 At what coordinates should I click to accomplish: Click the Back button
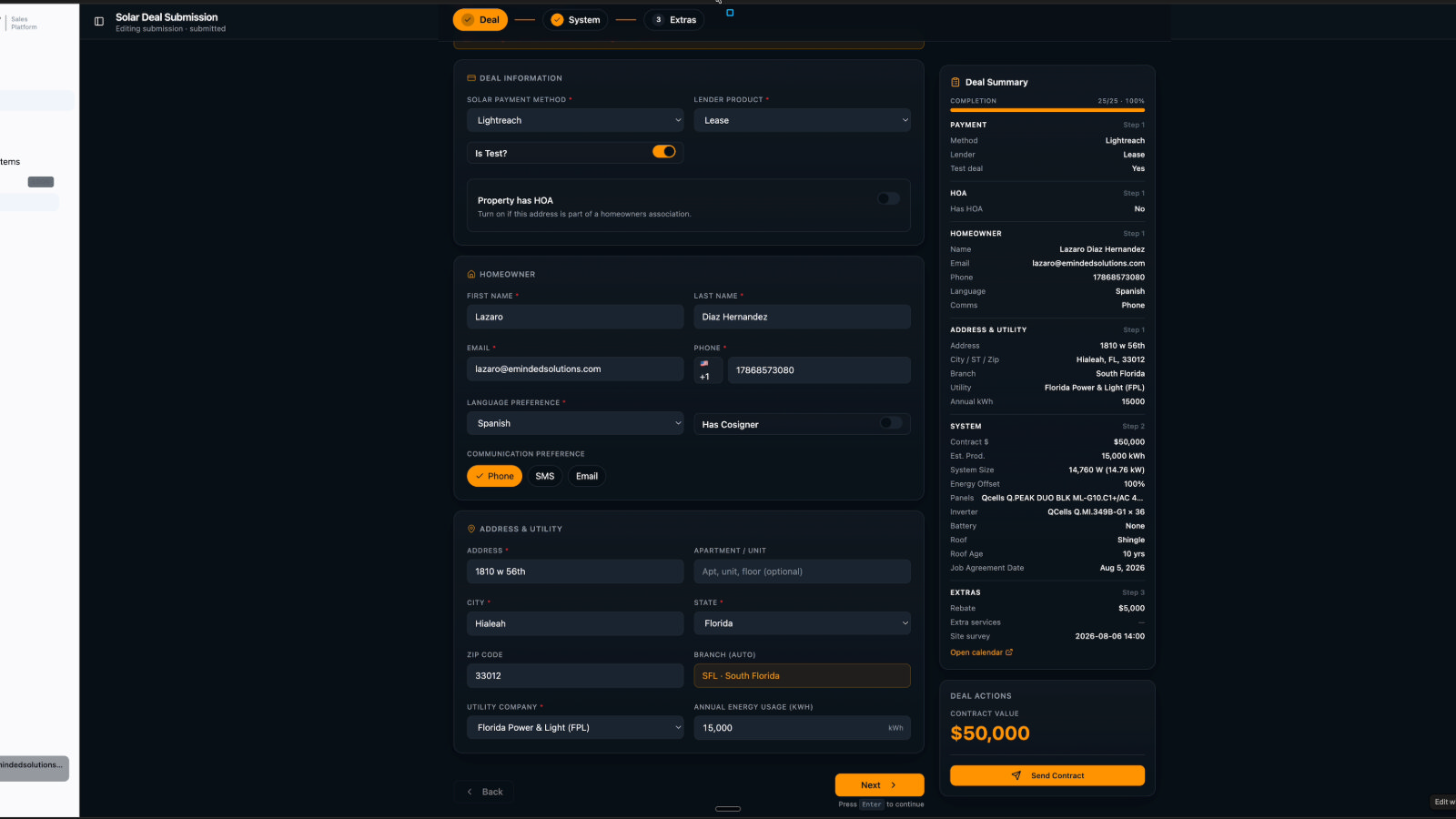(x=484, y=792)
